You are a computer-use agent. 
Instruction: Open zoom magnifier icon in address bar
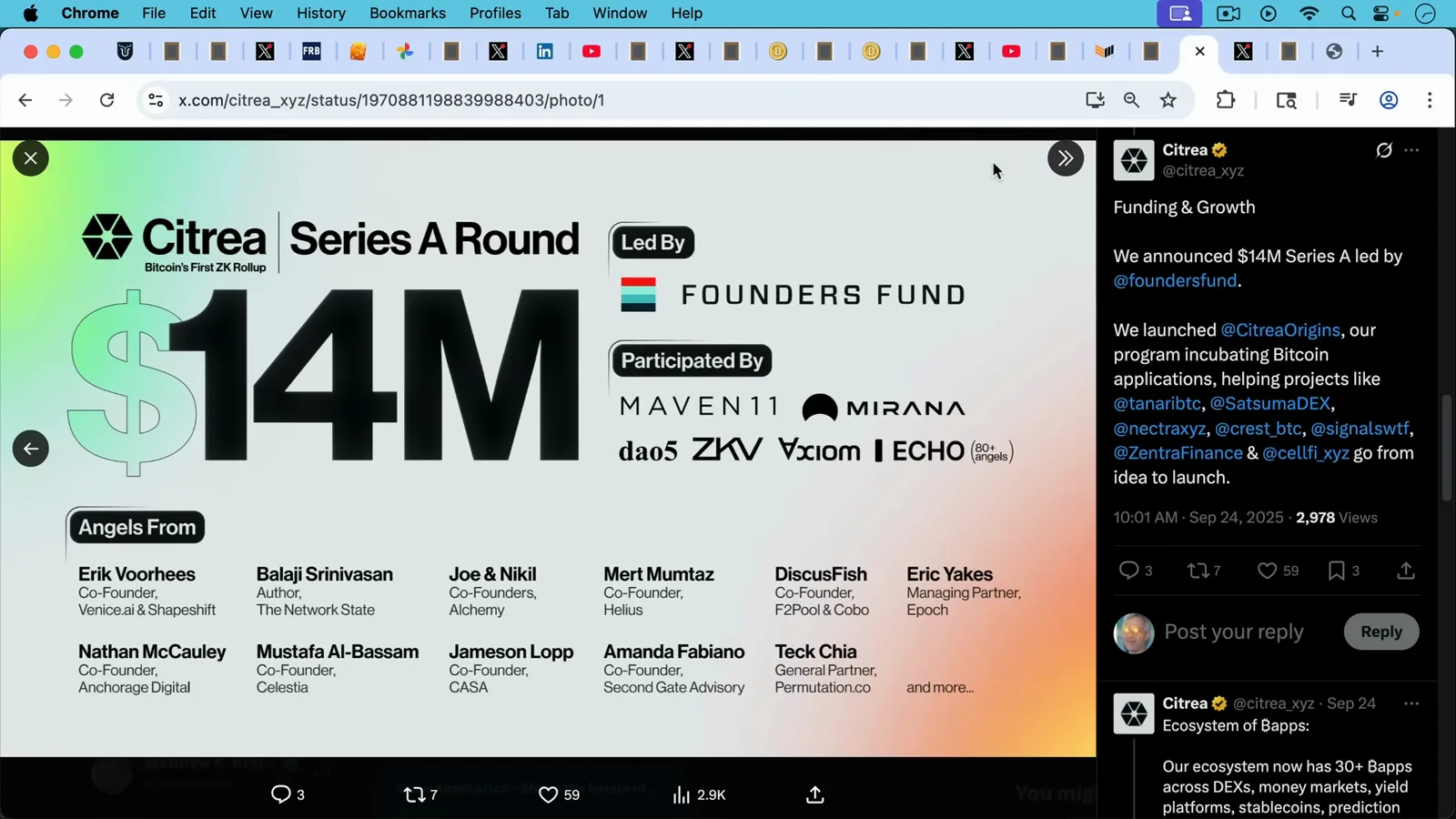click(x=1131, y=100)
